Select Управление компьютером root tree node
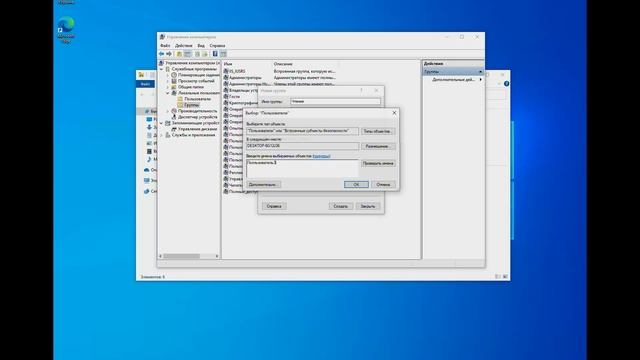 (x=192, y=63)
